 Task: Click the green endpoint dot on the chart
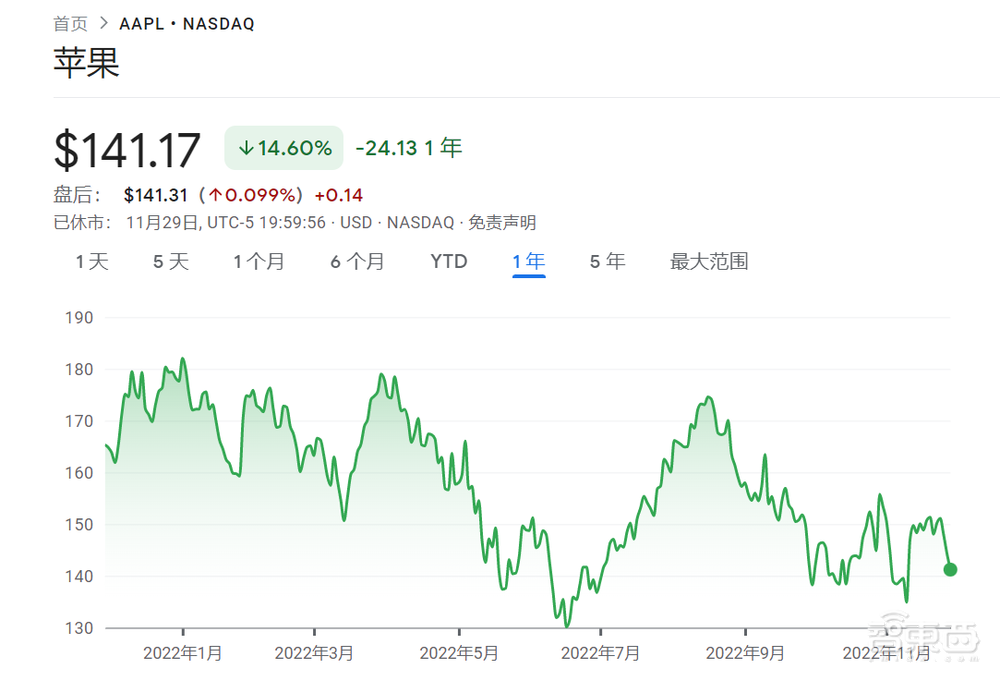[x=950, y=570]
